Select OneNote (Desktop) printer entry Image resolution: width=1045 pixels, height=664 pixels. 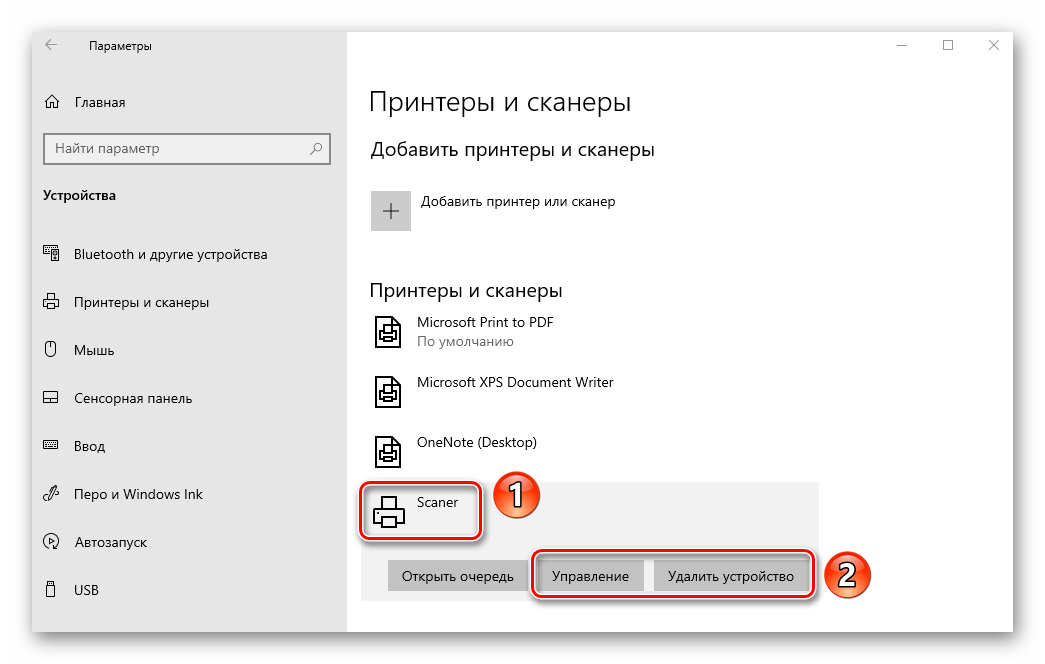click(476, 451)
